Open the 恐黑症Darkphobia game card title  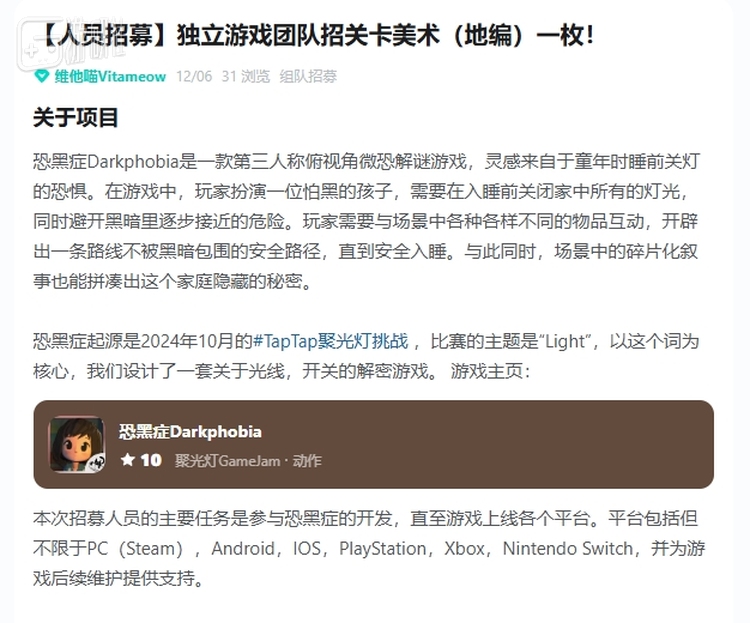[x=190, y=432]
